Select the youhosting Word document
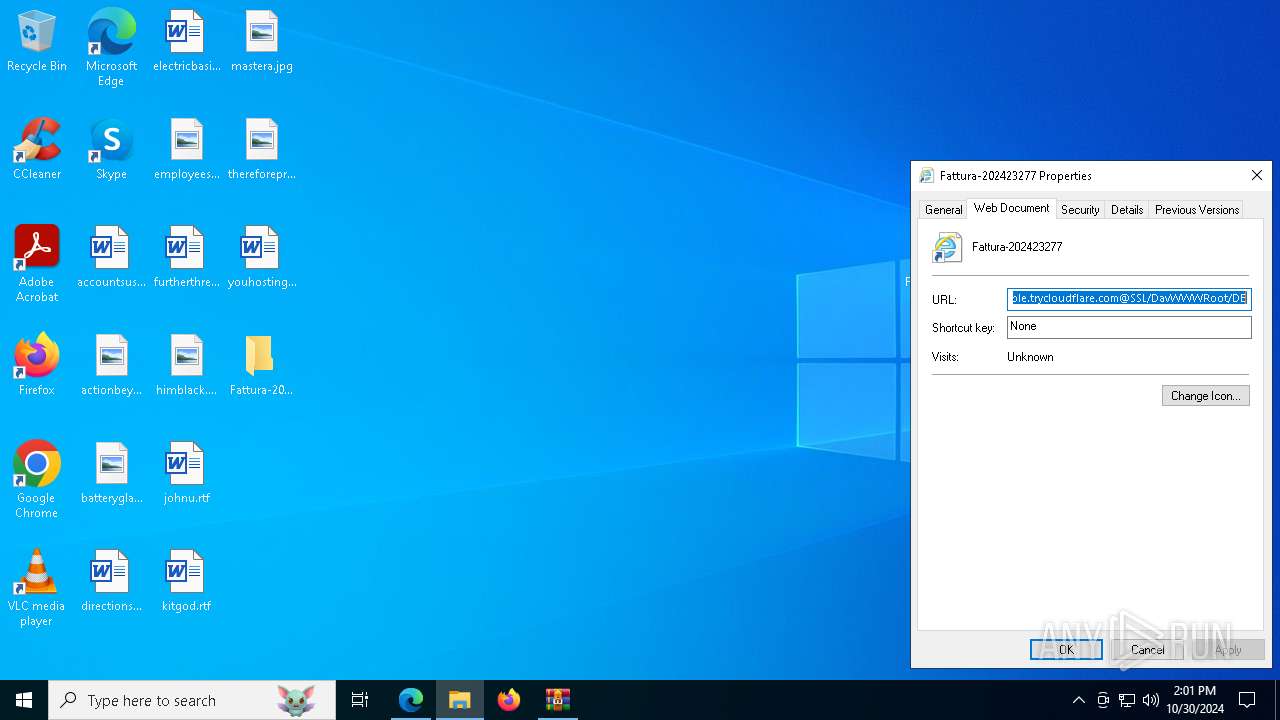The width and height of the screenshot is (1280, 720). click(261, 257)
